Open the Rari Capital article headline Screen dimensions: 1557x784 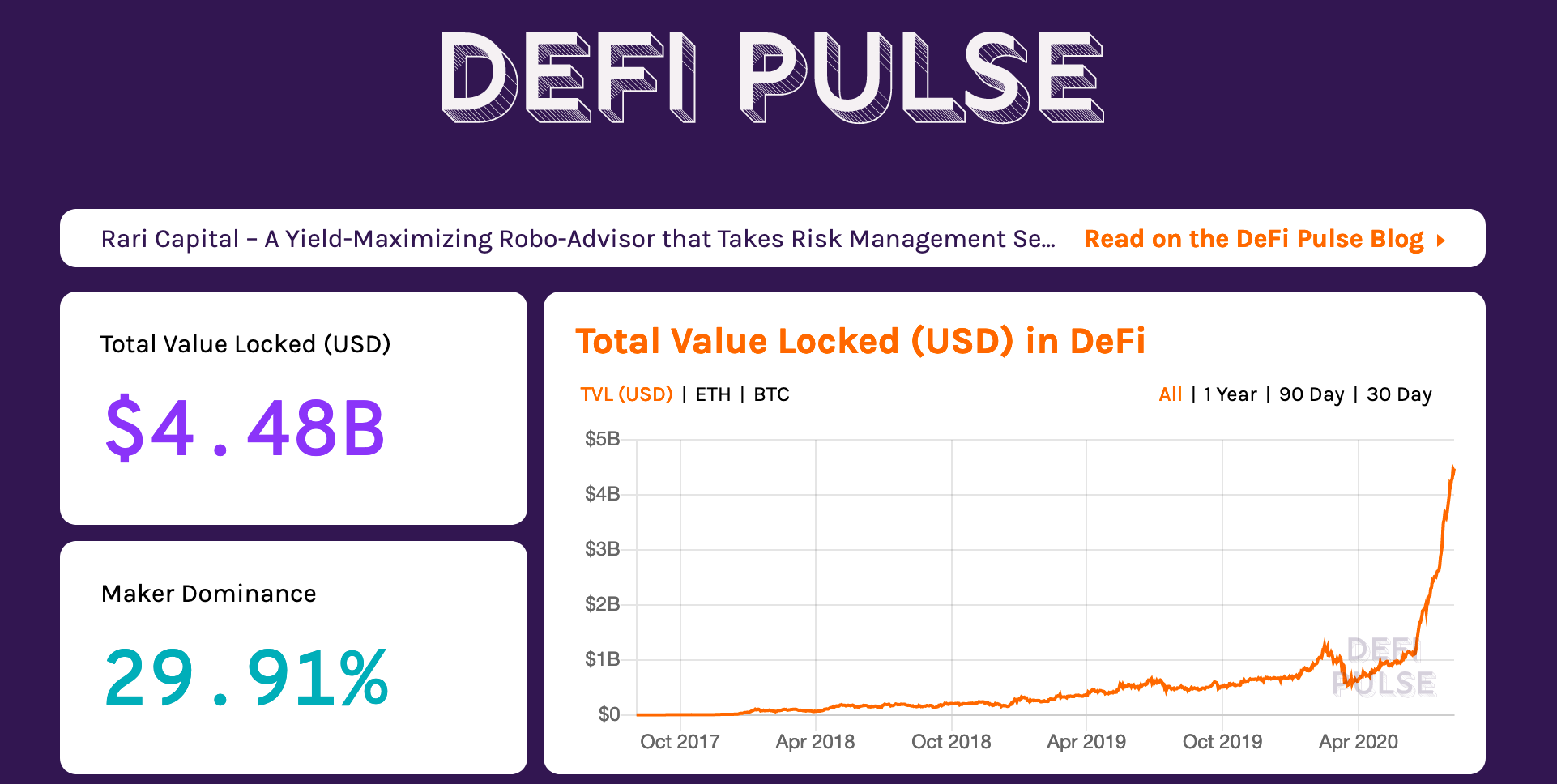[x=578, y=239]
